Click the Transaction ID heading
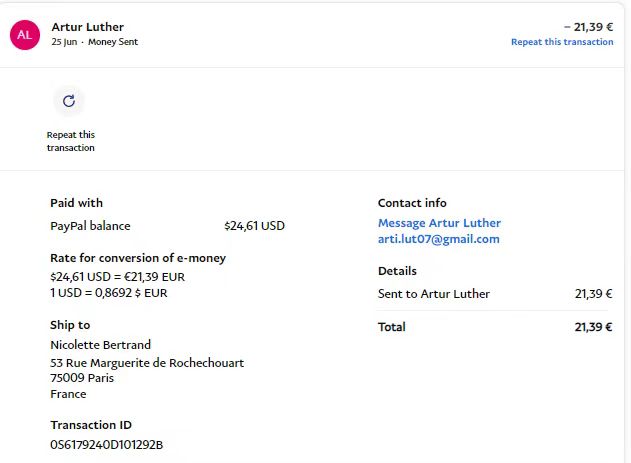 [x=91, y=425]
